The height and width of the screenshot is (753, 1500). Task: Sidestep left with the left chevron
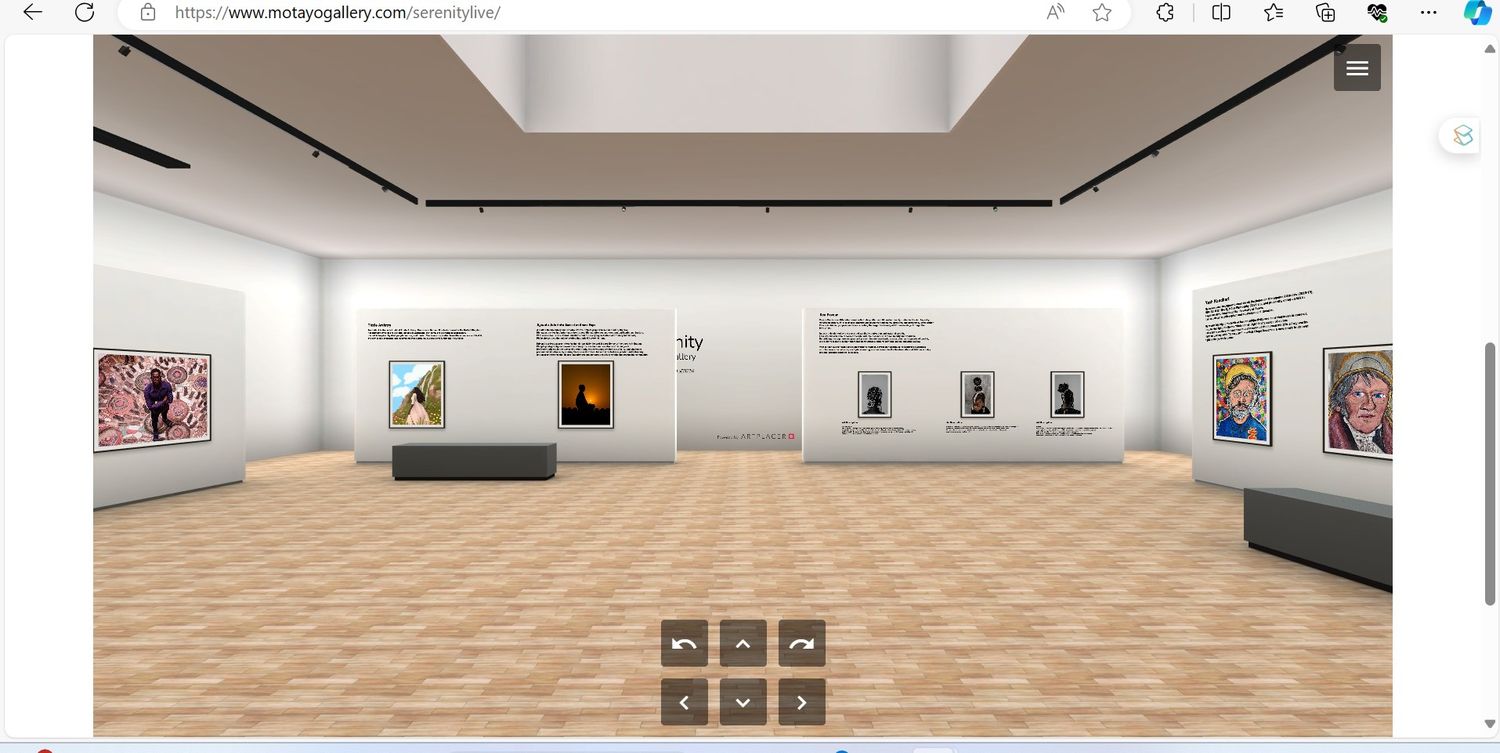click(684, 702)
